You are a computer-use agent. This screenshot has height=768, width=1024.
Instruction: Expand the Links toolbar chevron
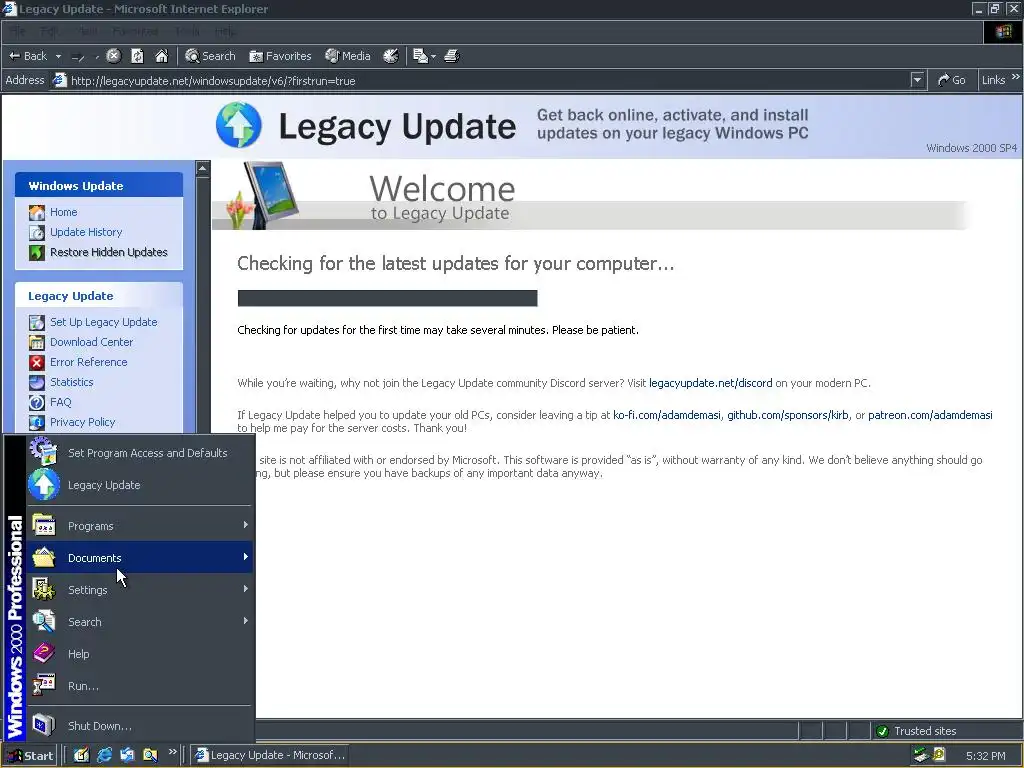[1016, 77]
